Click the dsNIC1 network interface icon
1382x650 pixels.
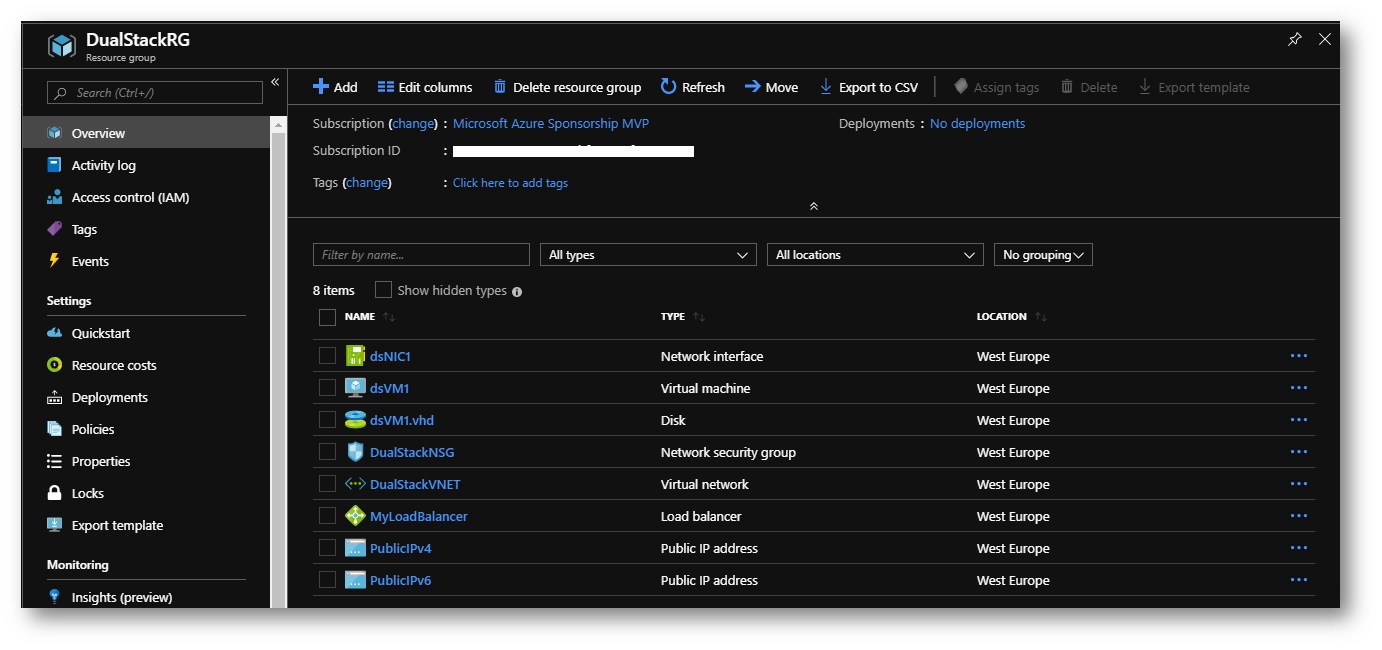coord(355,356)
